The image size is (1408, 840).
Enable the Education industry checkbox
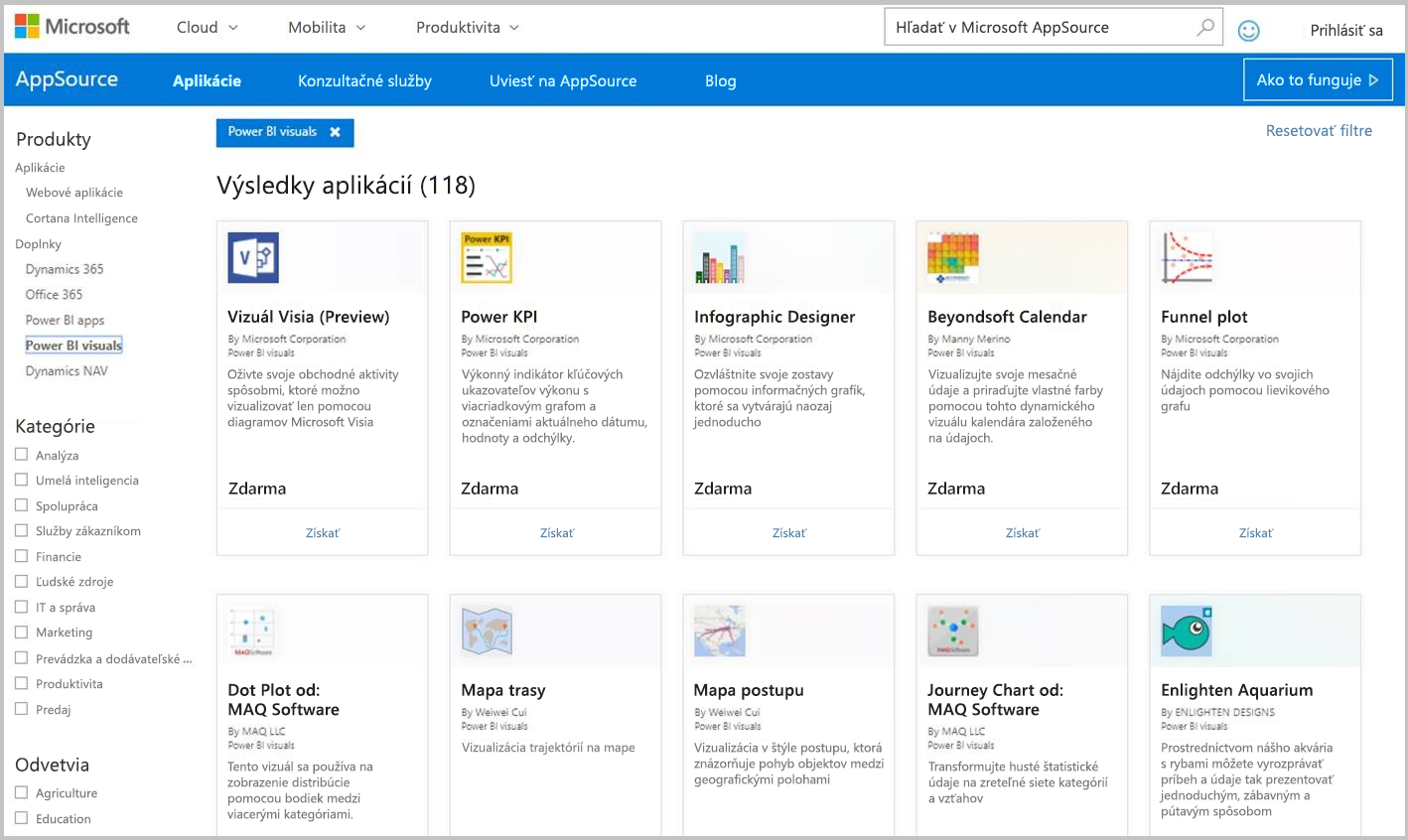[19, 818]
